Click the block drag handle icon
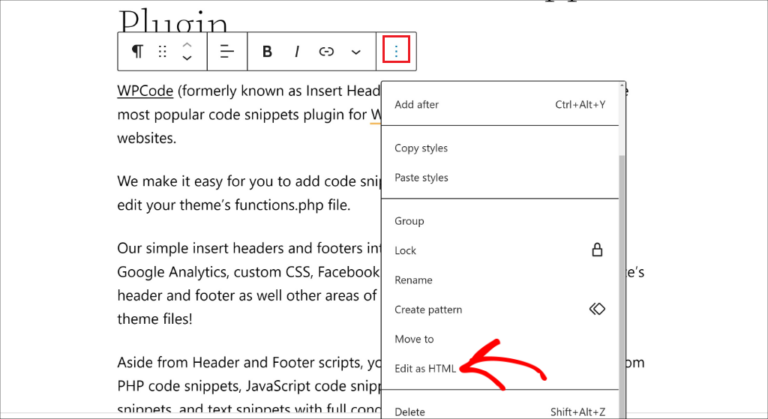 pos(162,51)
